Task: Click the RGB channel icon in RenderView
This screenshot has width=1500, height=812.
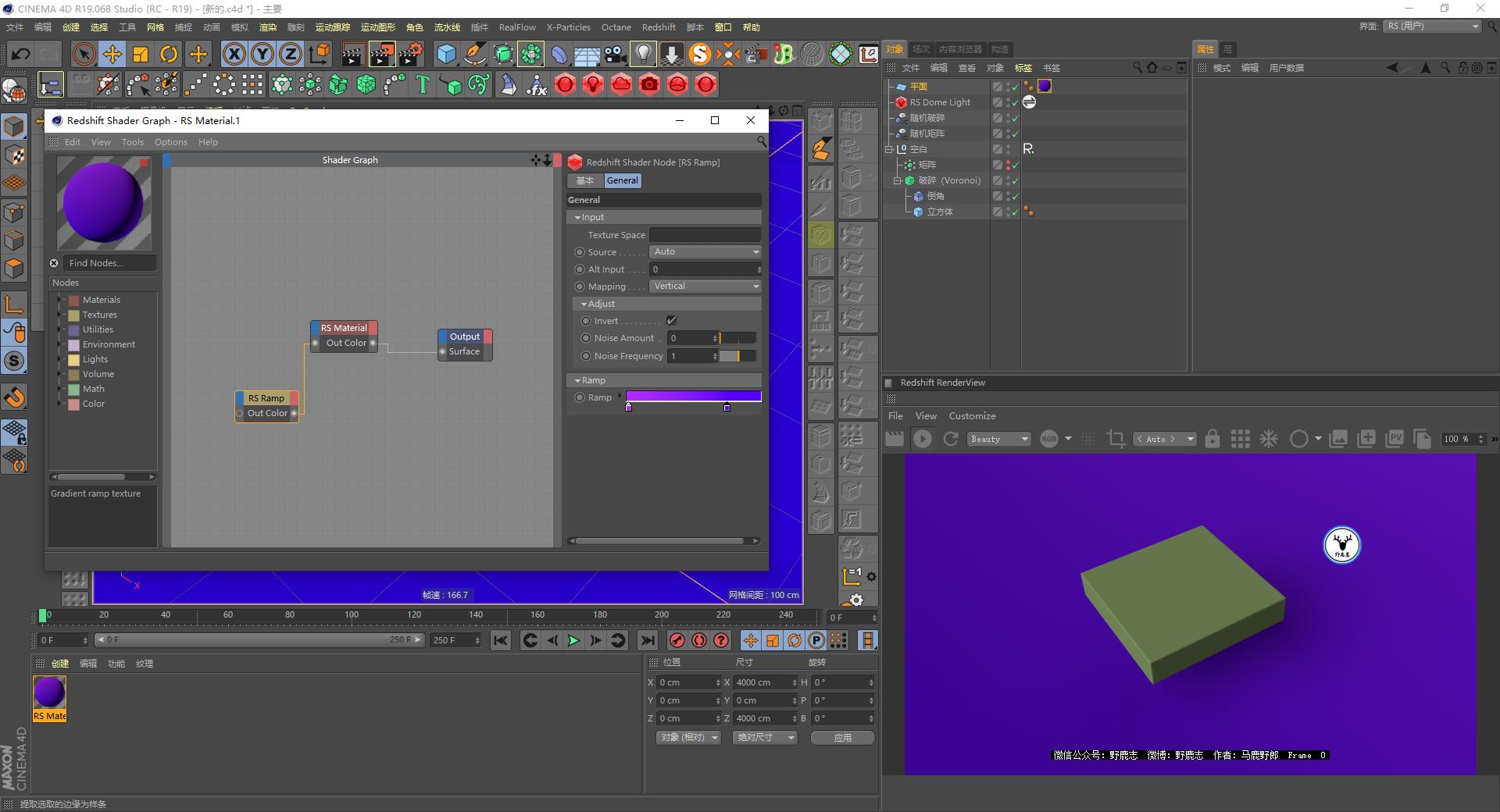Action: pos(1048,439)
